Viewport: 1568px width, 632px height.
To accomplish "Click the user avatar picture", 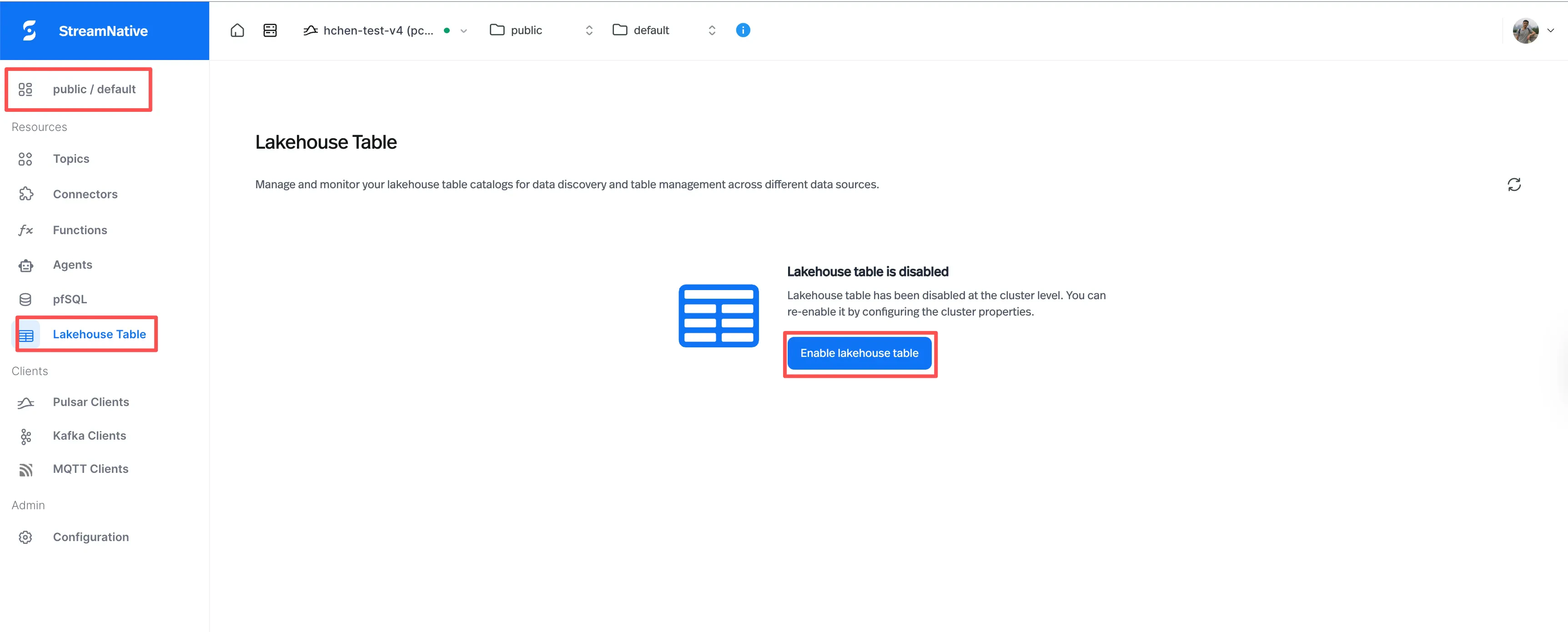I will pyautogui.click(x=1525, y=30).
